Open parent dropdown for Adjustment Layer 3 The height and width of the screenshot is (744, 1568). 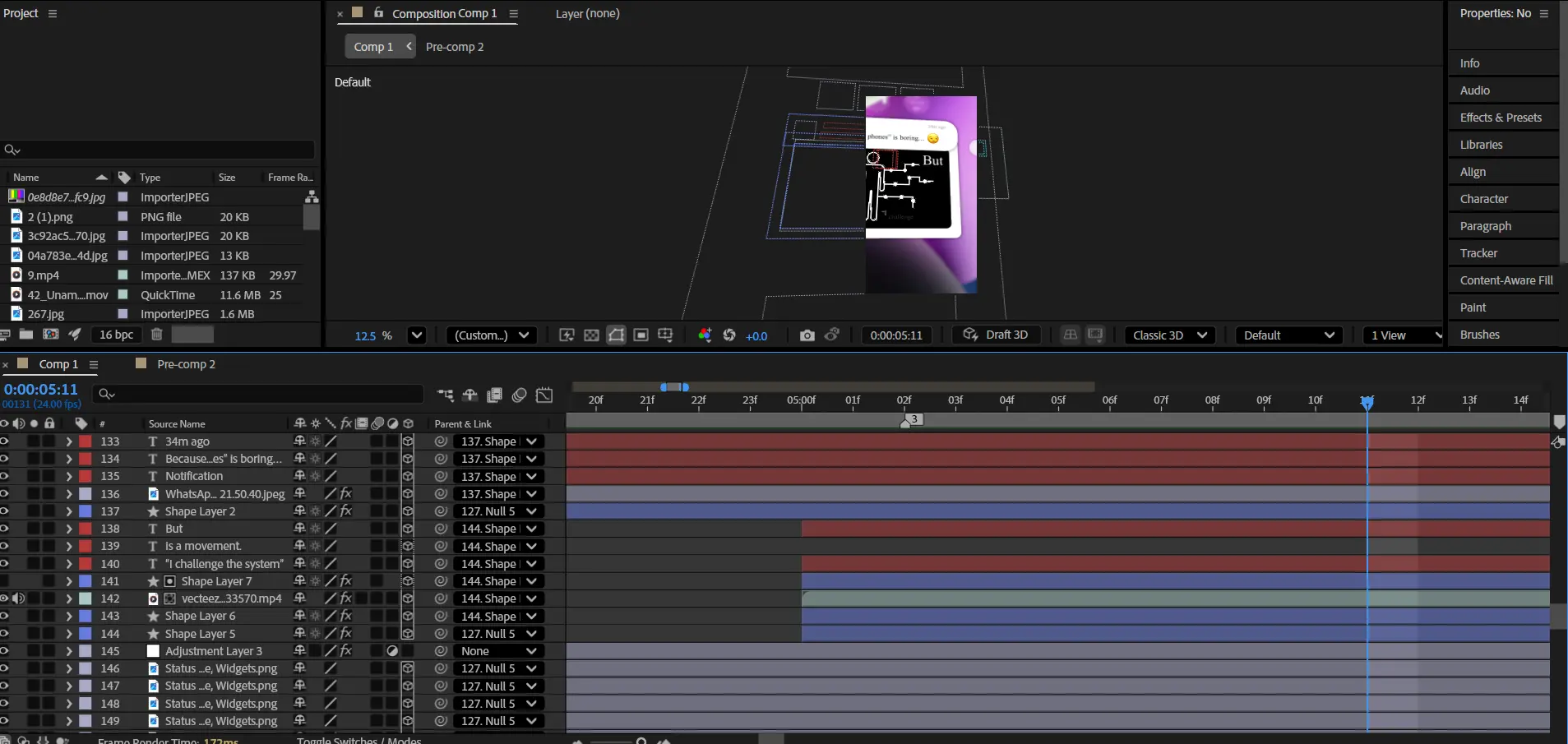click(497, 651)
